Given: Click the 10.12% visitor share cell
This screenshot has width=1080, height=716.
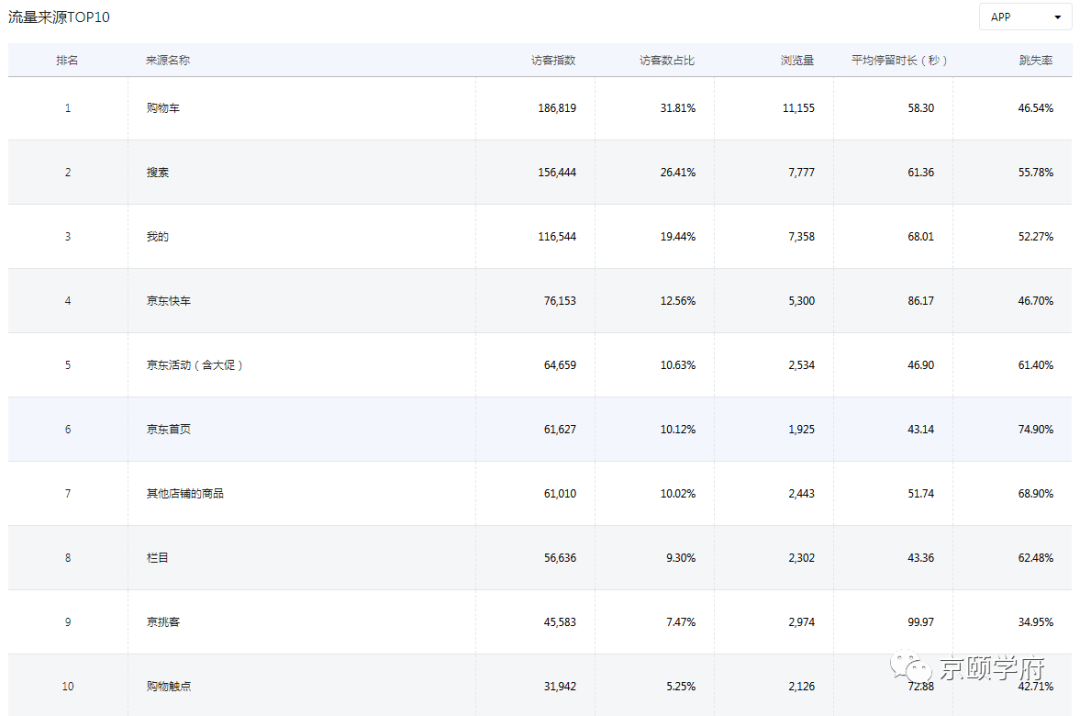Looking at the screenshot, I should coord(678,430).
